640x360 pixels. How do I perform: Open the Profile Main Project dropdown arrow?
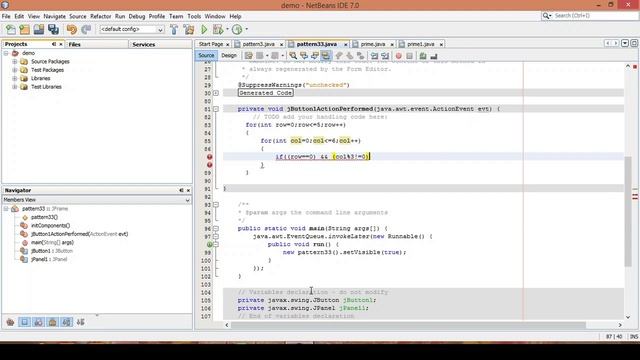point(246,29)
